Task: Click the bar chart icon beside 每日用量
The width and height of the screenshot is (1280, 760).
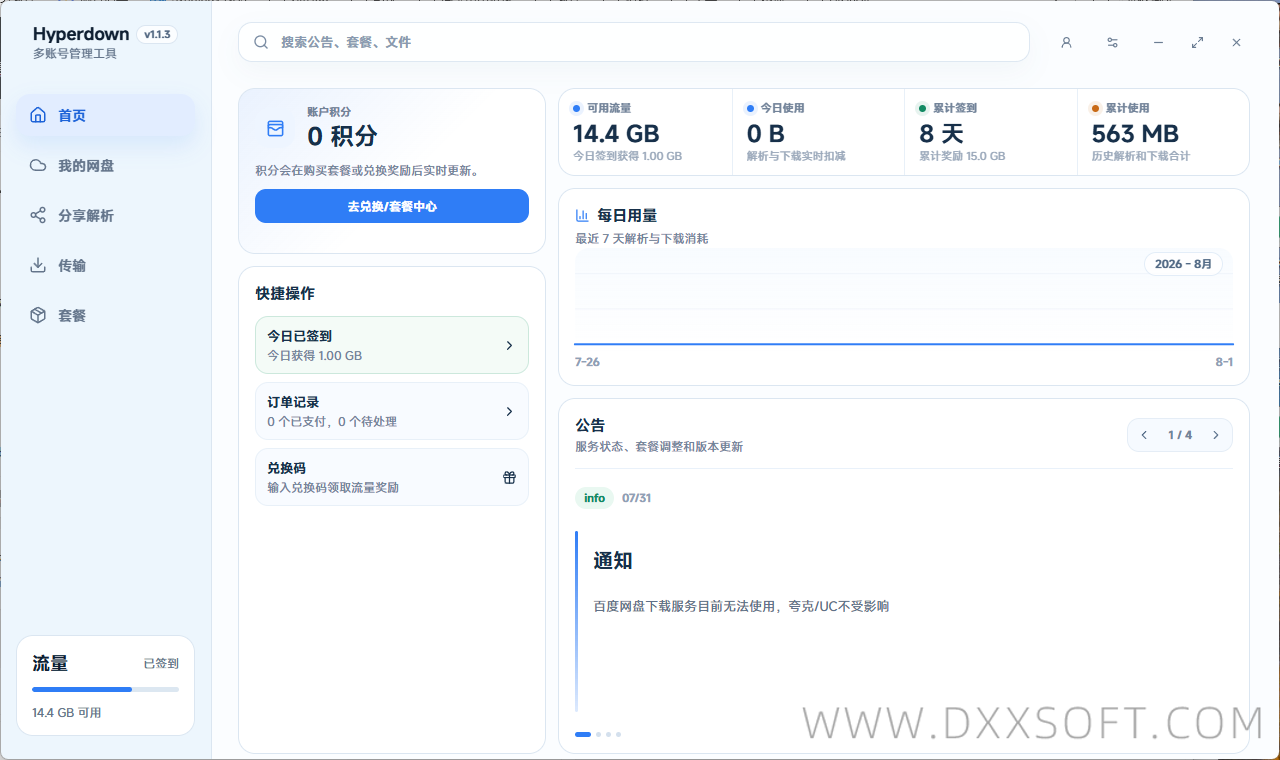Action: pyautogui.click(x=582, y=215)
